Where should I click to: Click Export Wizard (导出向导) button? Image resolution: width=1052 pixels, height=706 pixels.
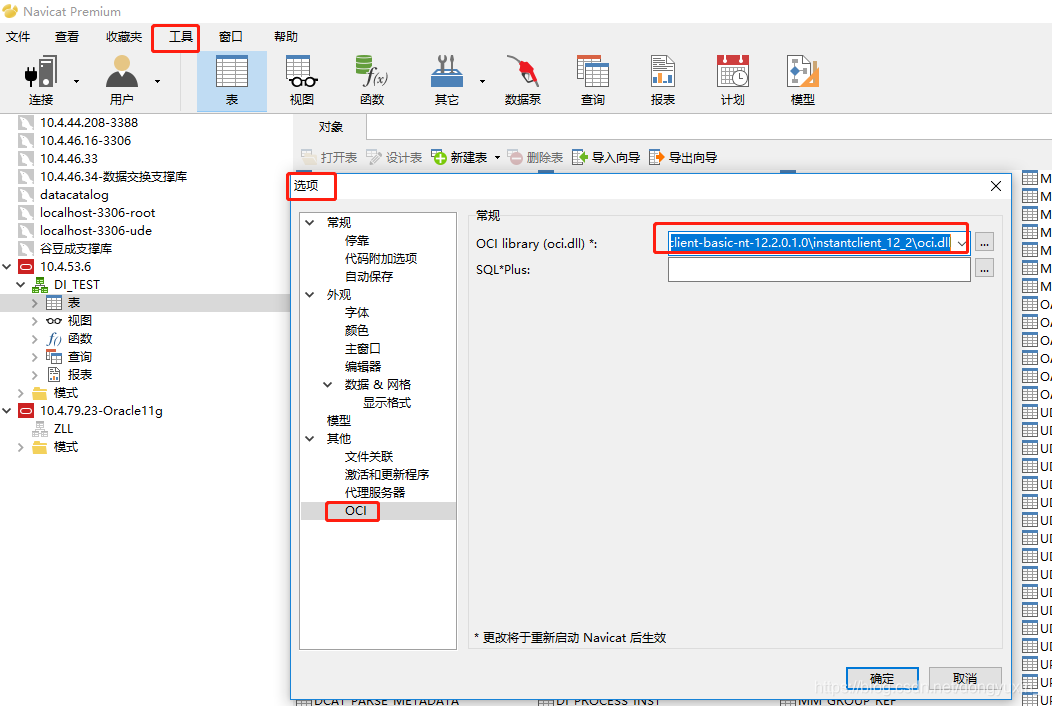tap(683, 158)
